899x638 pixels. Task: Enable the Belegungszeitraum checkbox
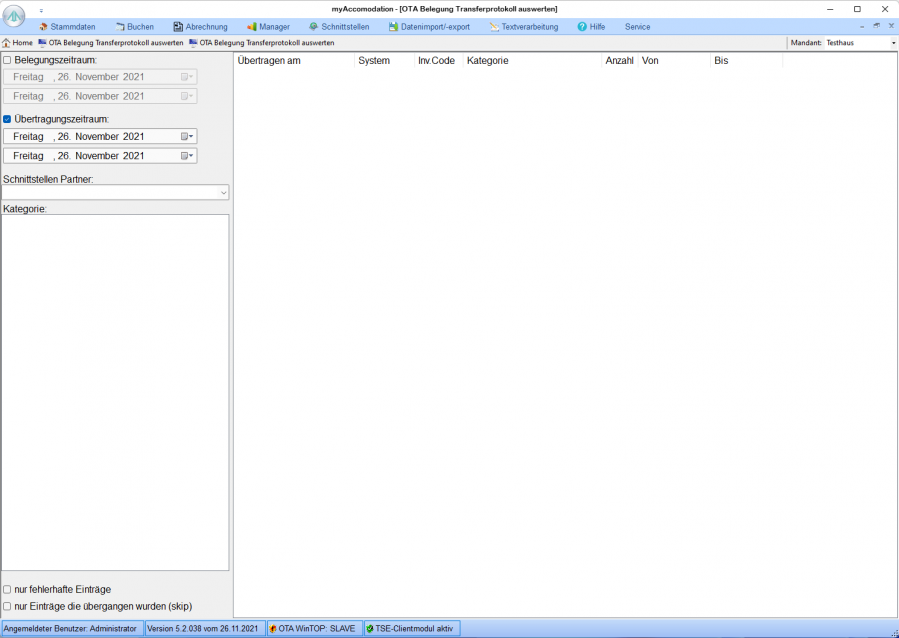[8, 60]
